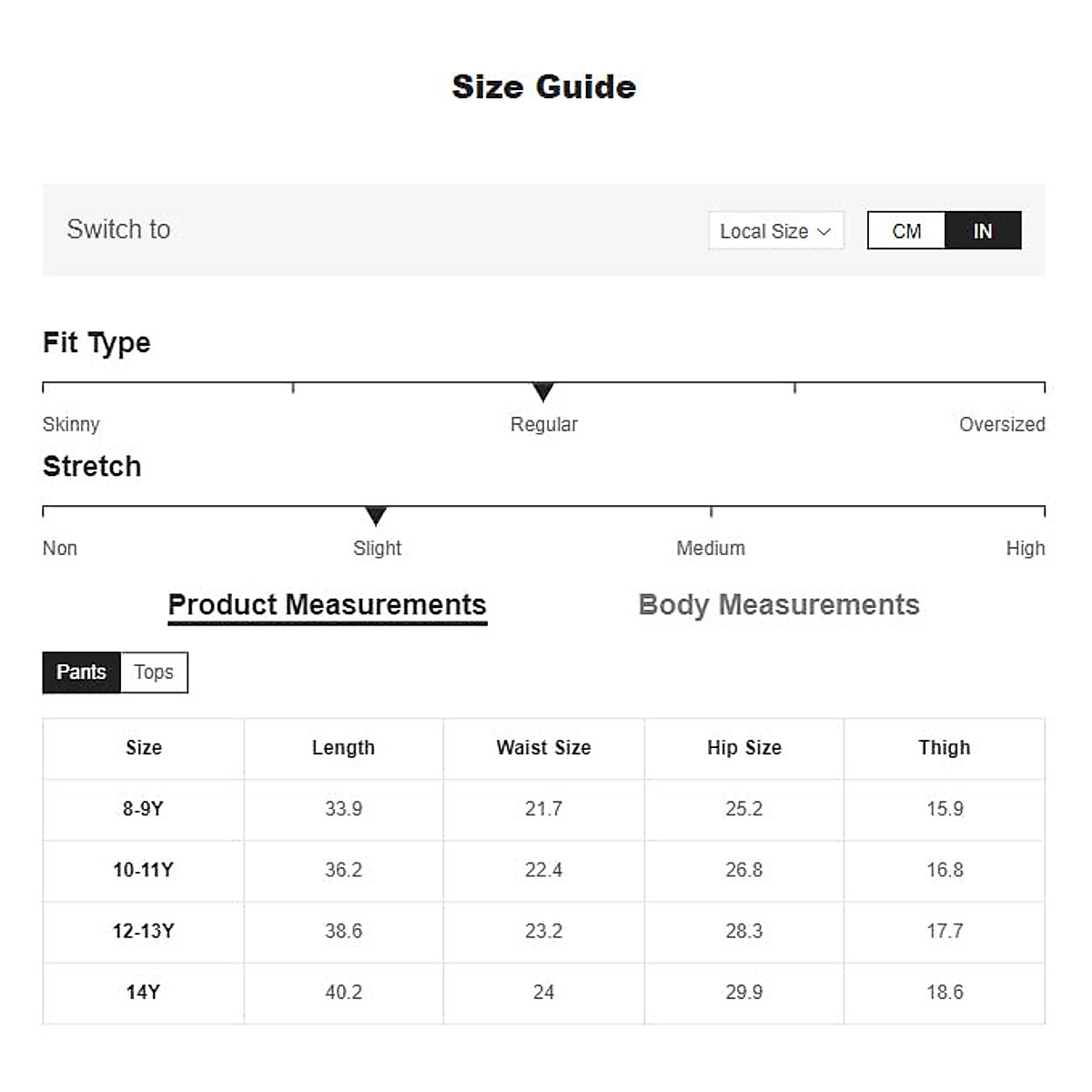The height and width of the screenshot is (1092, 1092).
Task: Switch units to CM
Action: [906, 231]
